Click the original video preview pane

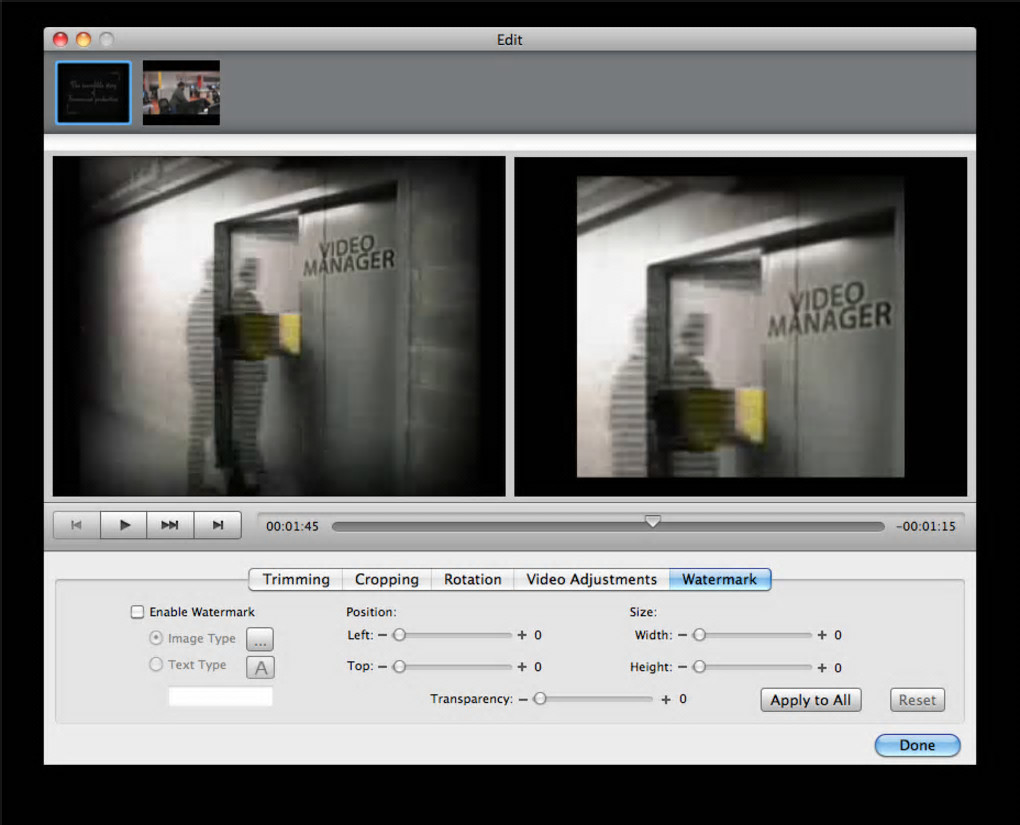pyautogui.click(x=279, y=327)
